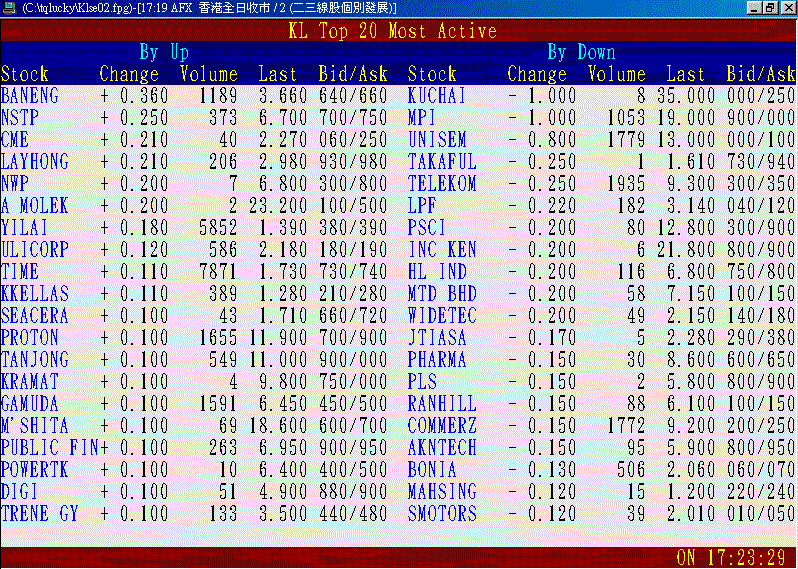This screenshot has height=569, width=798.
Task: Click A MOLEK's last price 23.200
Action: pyautogui.click(x=278, y=206)
